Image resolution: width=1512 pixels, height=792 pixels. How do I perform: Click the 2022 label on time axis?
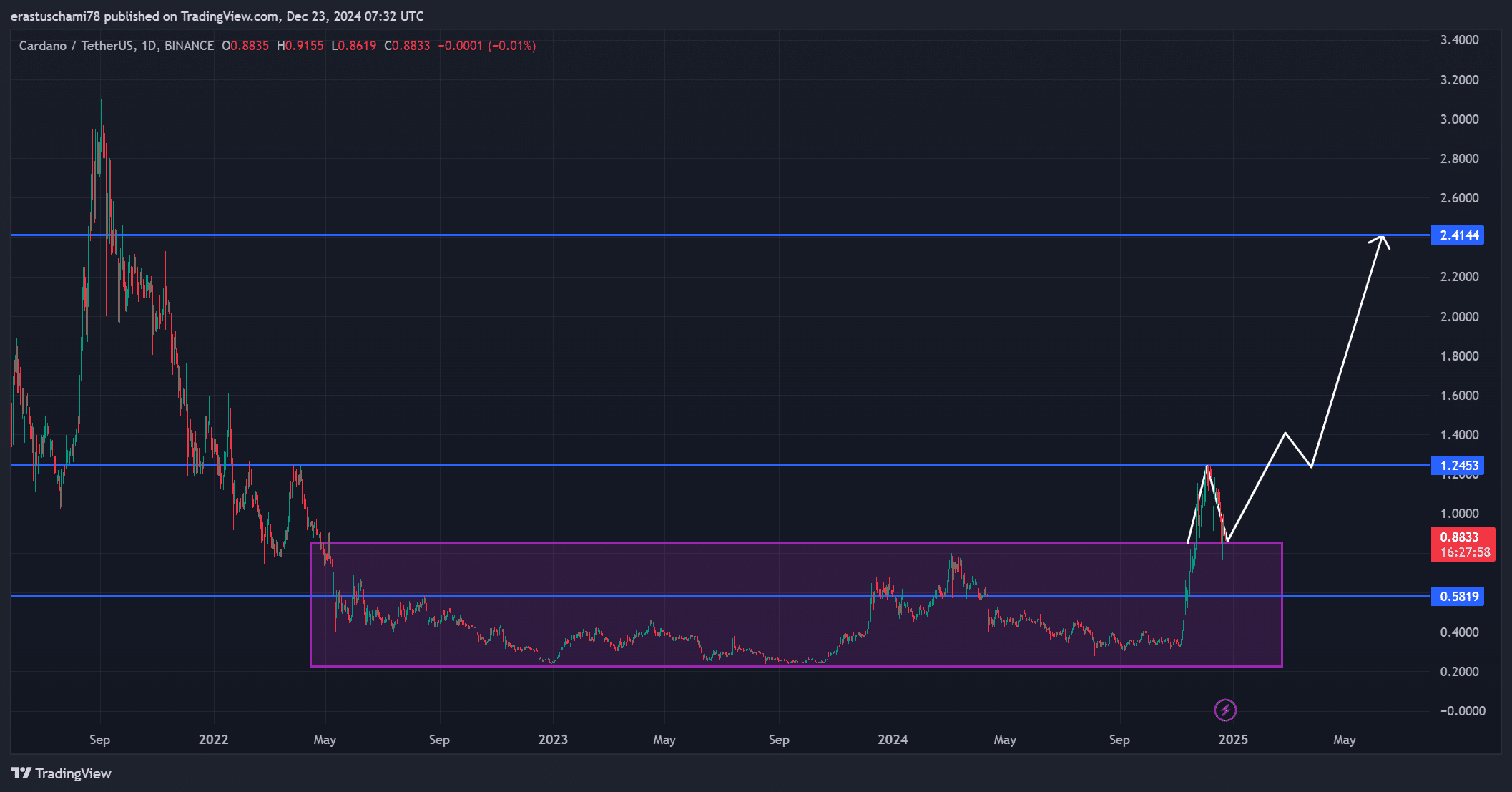[x=213, y=740]
